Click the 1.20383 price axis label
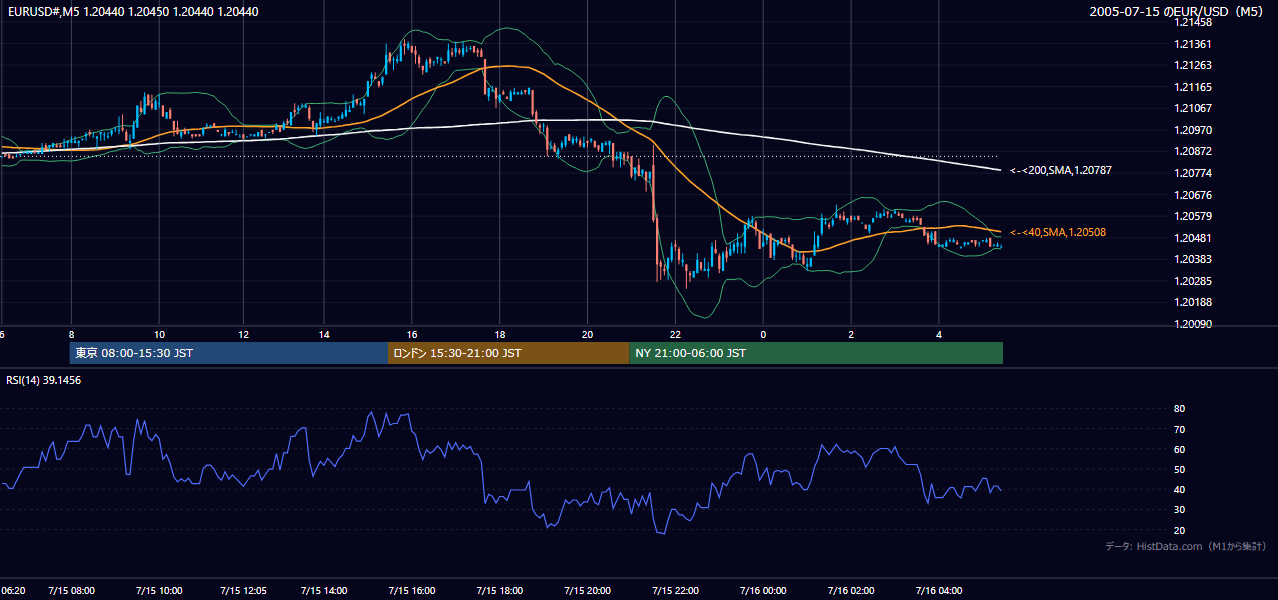 tap(1192, 259)
